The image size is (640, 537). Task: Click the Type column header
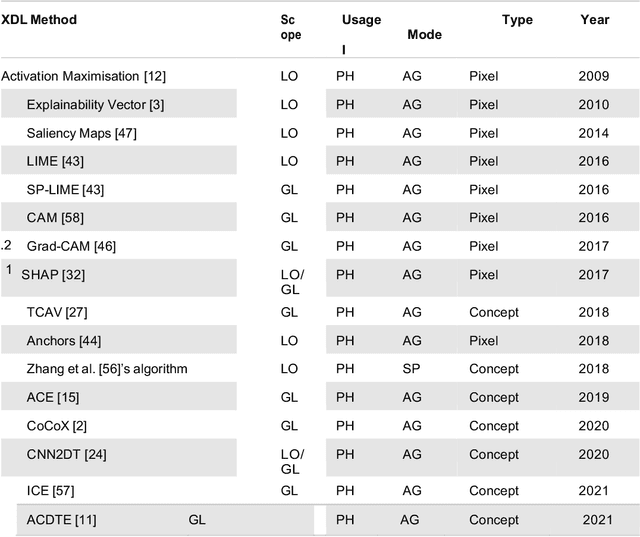[x=517, y=20]
